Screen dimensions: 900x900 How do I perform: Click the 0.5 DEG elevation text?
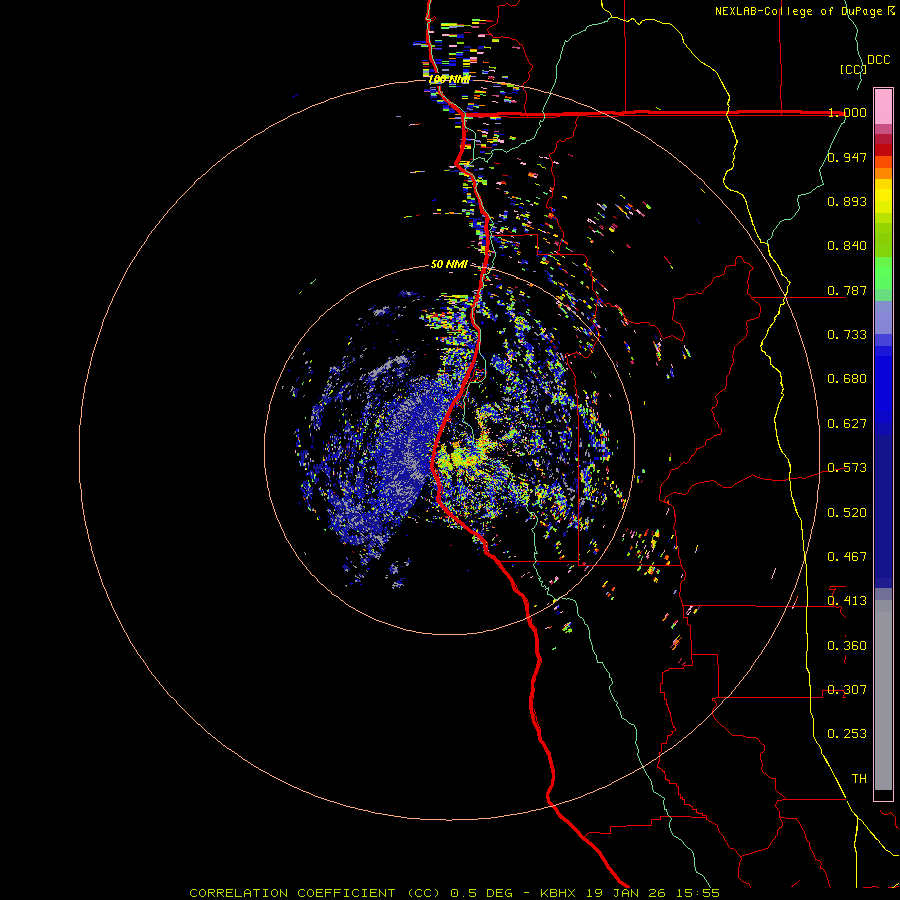(482, 893)
